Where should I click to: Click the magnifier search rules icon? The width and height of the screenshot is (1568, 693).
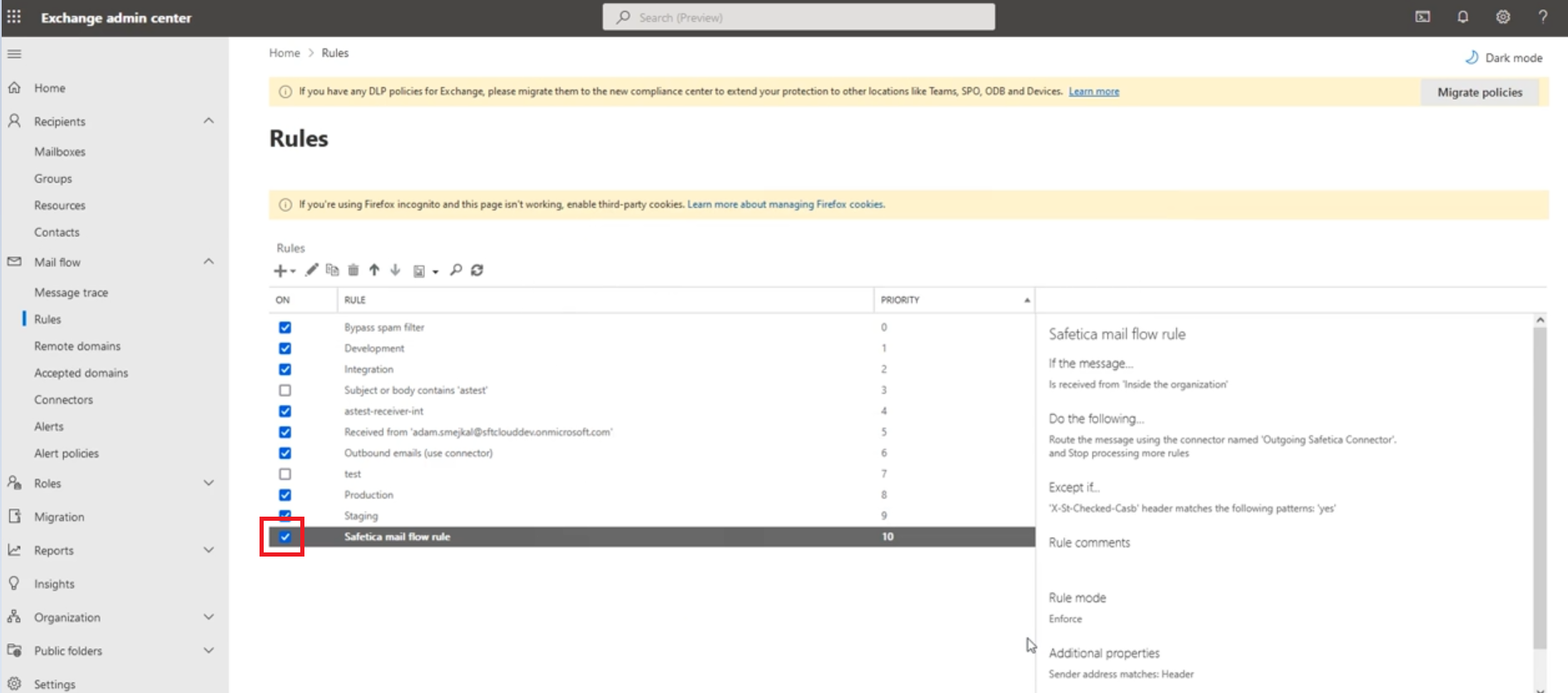(x=456, y=270)
